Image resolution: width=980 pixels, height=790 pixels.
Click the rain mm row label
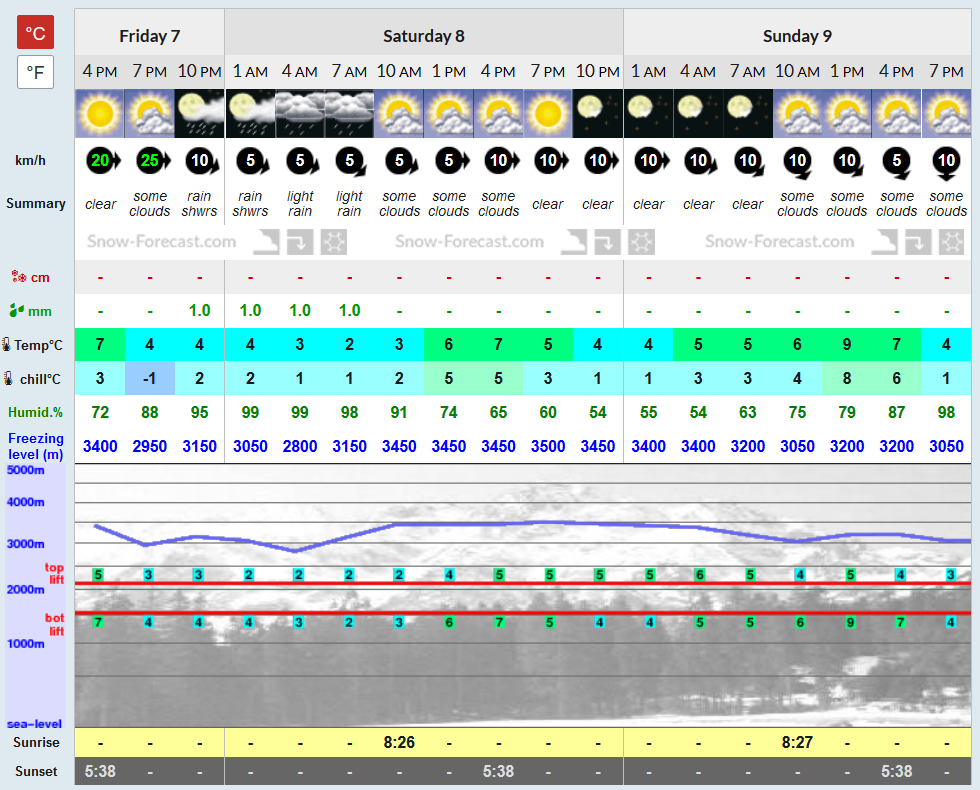pyautogui.click(x=31, y=311)
